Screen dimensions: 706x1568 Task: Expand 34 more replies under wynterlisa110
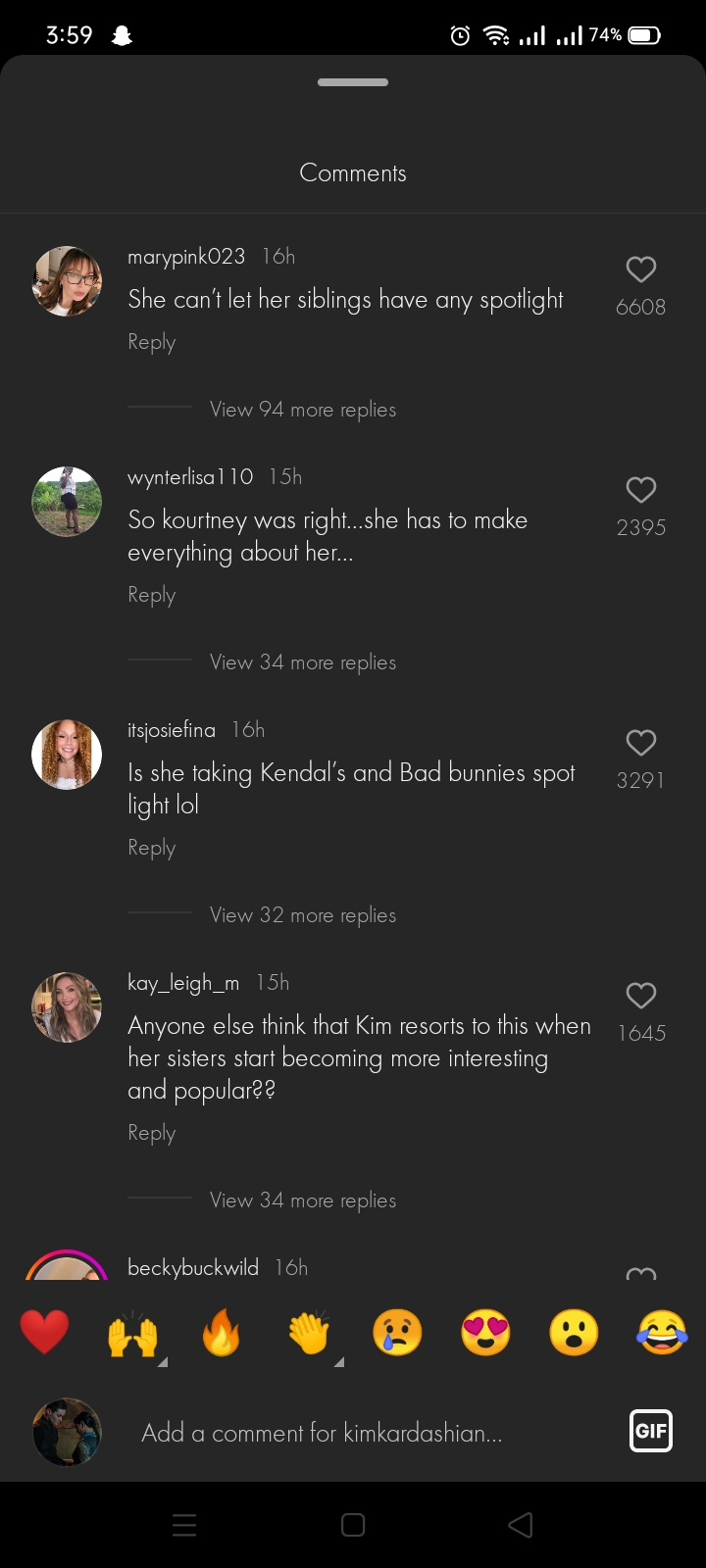click(302, 662)
